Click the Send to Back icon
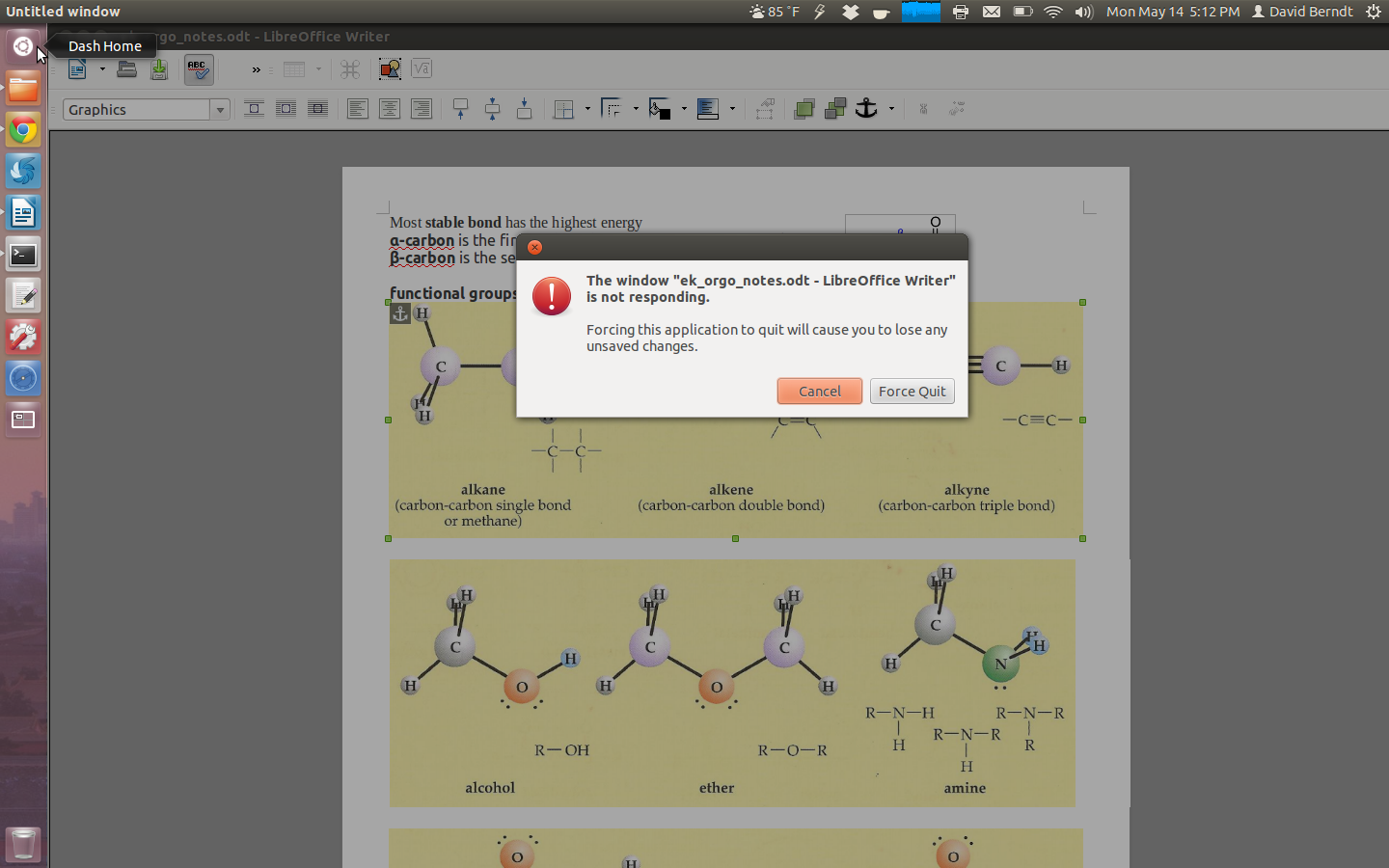1389x868 pixels. click(835, 109)
